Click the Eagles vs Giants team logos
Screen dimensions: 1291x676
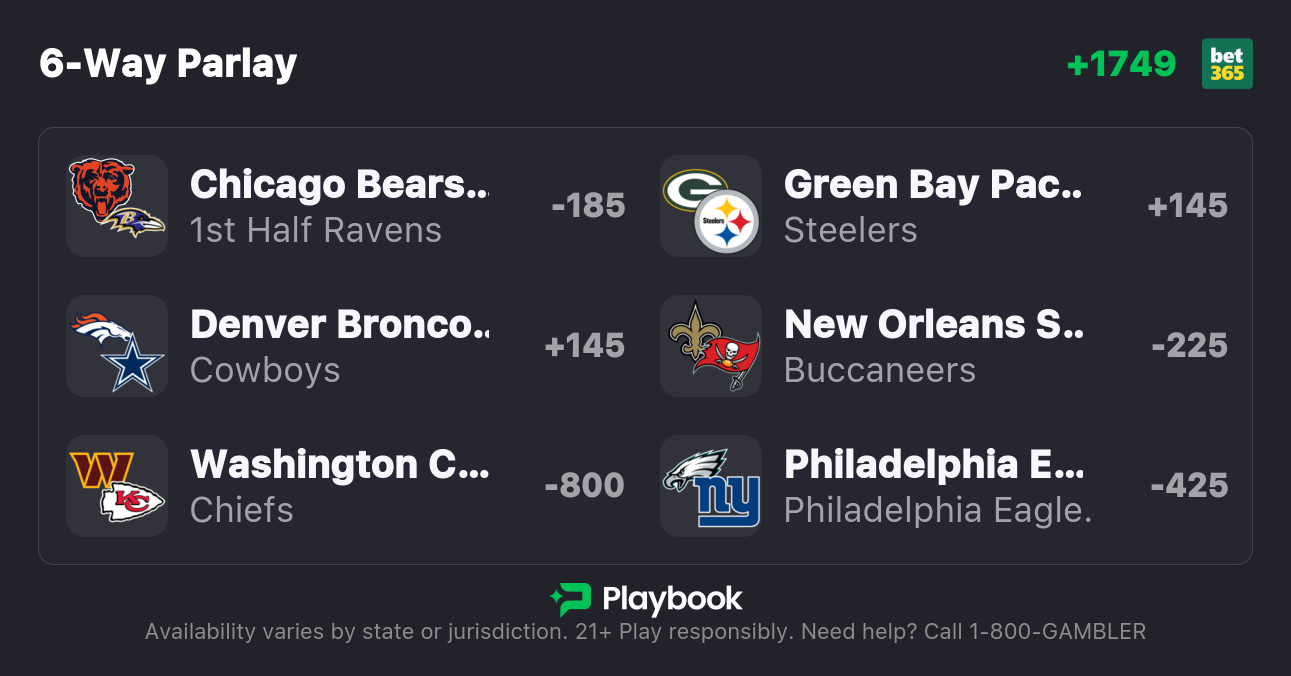pyautogui.click(x=711, y=486)
